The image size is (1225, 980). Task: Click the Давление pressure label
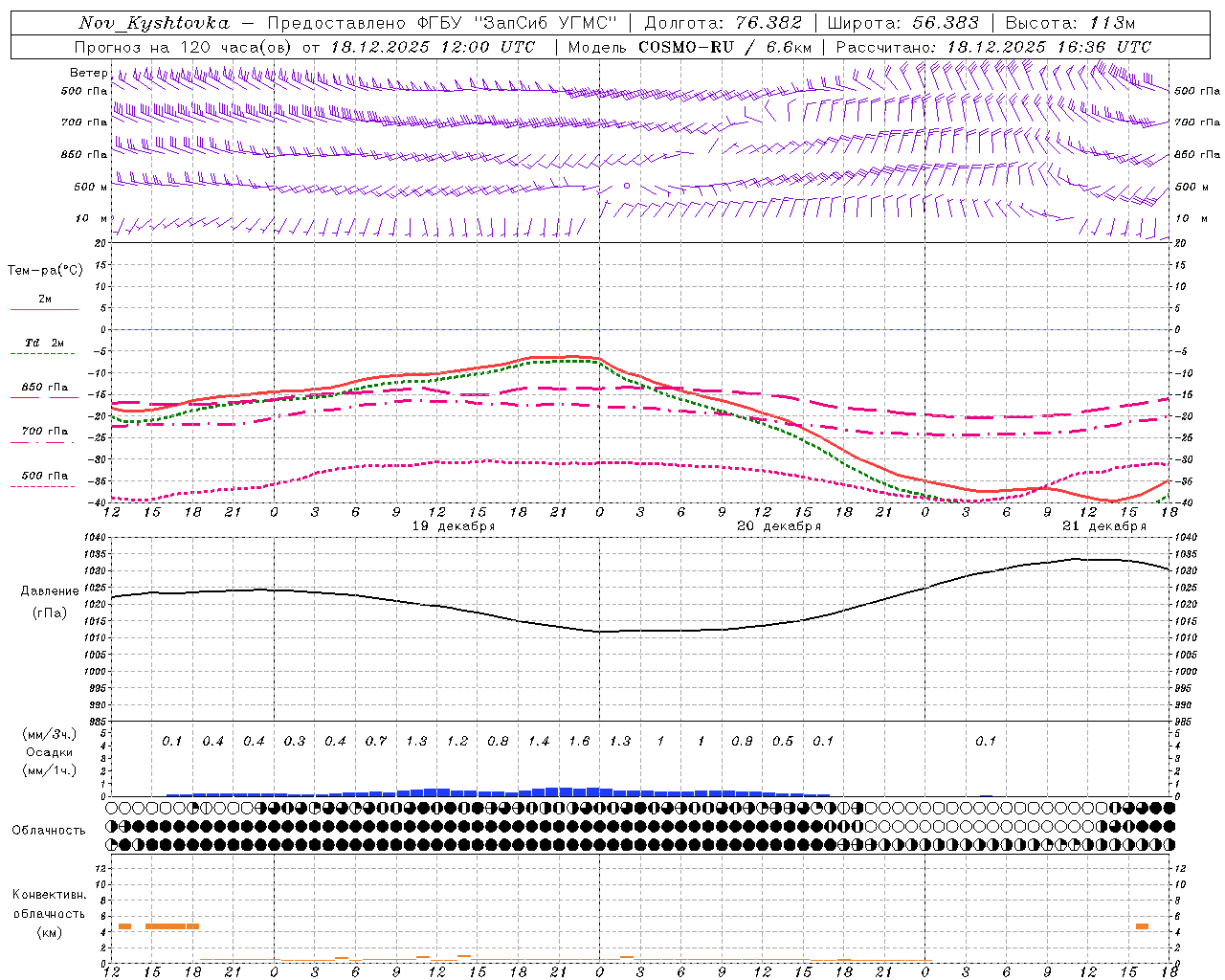pos(50,591)
